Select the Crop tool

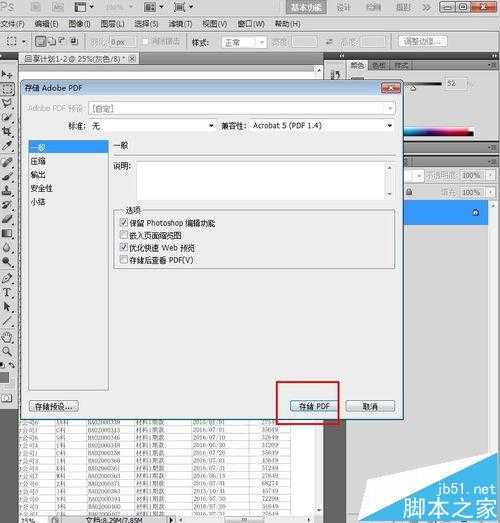[x=7, y=131]
